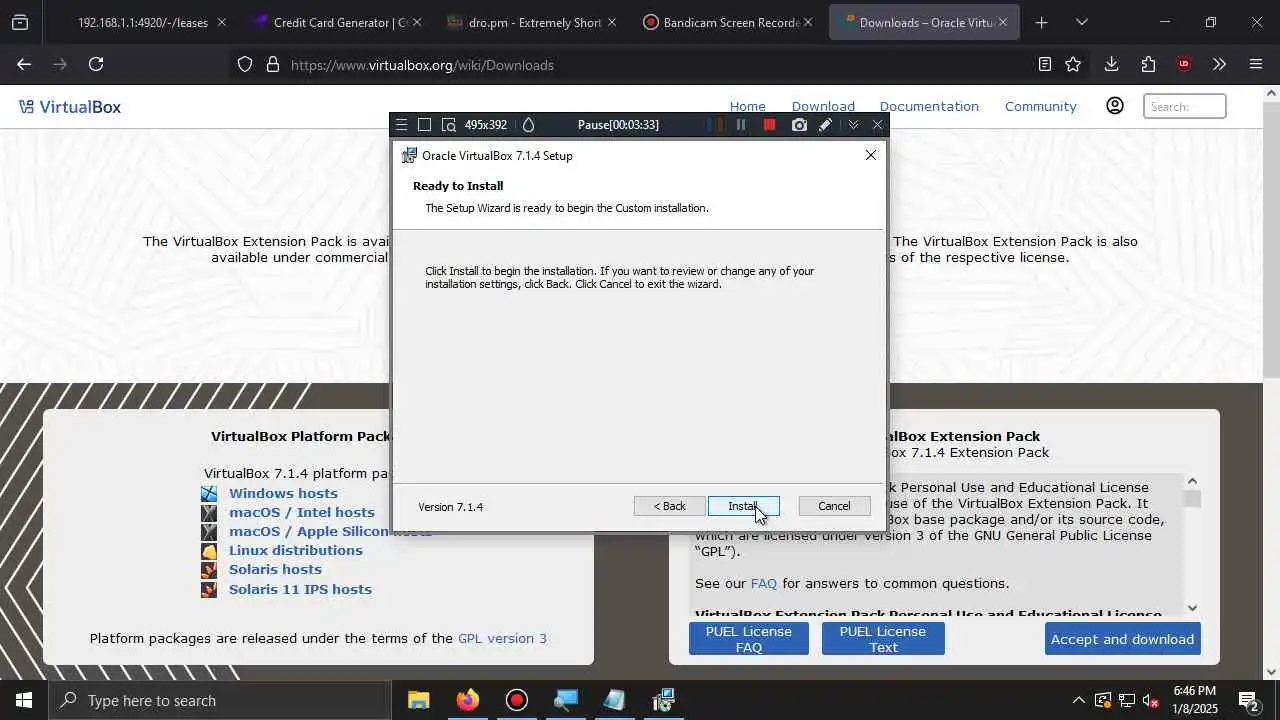The width and height of the screenshot is (1280, 720).
Task: Click the Bandicam water-drop icon
Action: 529,125
